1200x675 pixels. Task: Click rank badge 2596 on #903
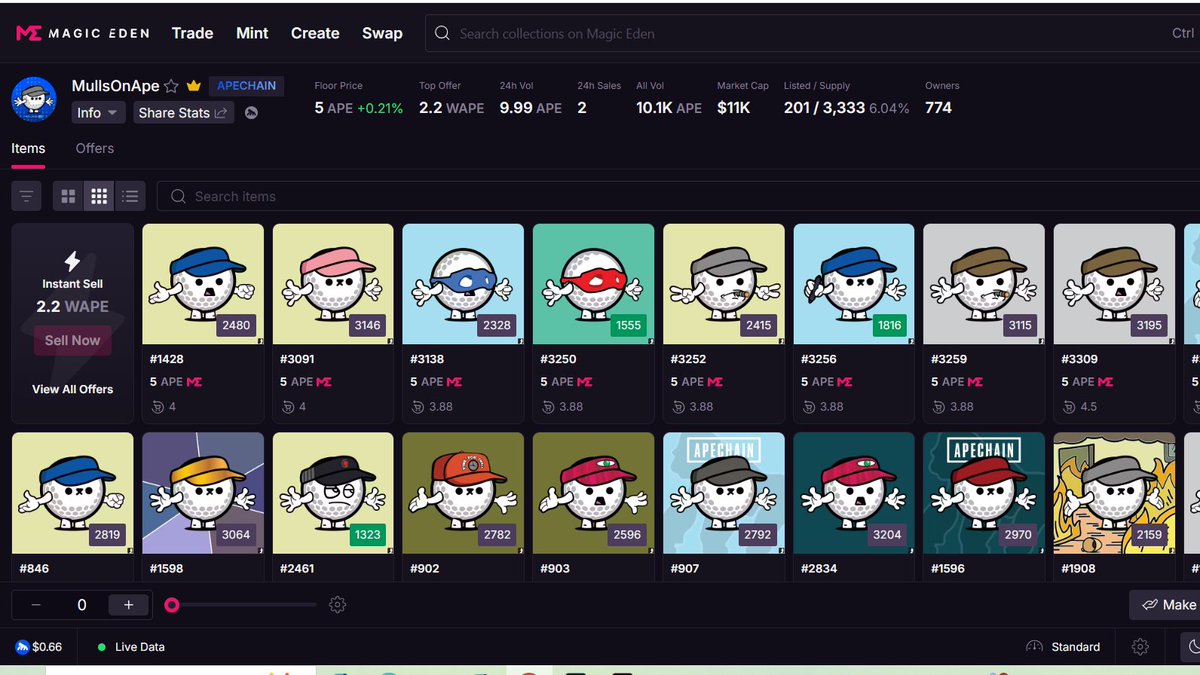(x=627, y=535)
